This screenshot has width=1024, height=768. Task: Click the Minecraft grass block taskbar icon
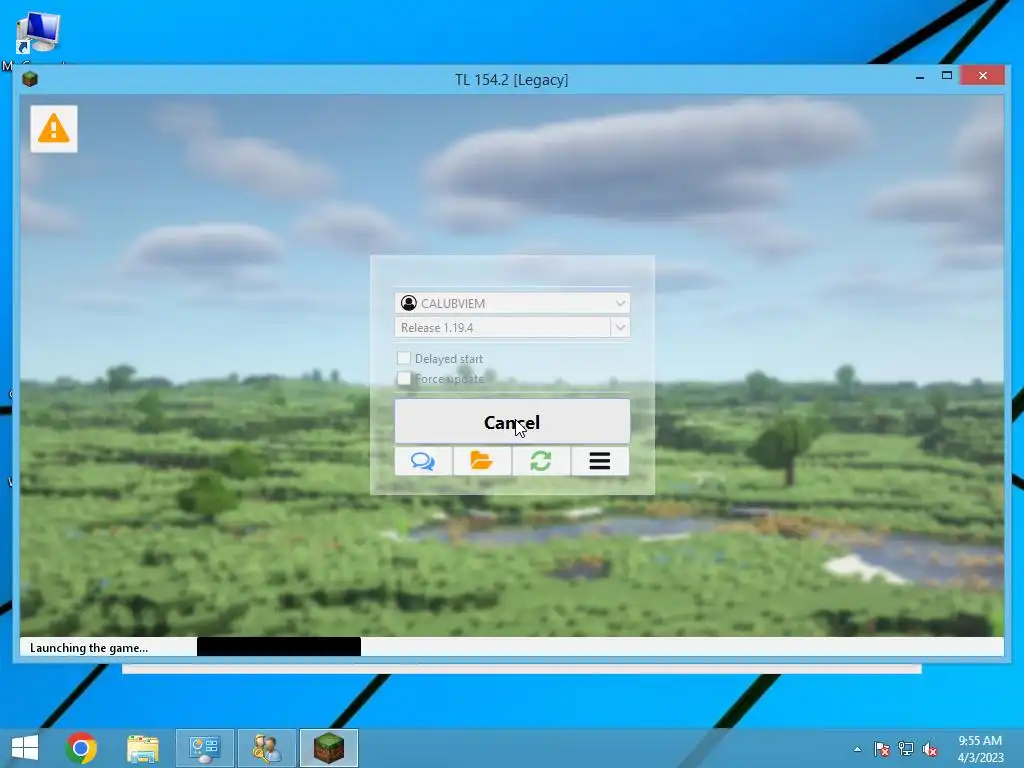[x=328, y=748]
